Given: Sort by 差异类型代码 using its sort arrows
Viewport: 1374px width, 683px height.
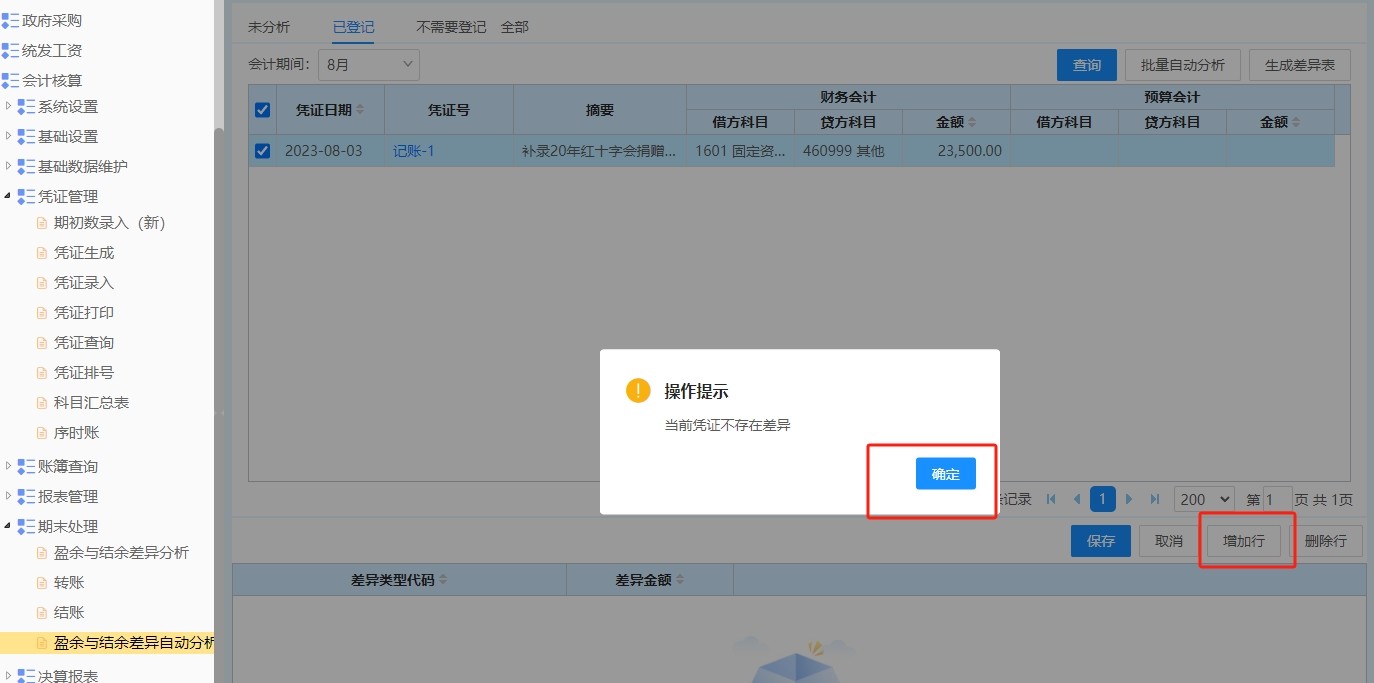Looking at the screenshot, I should click(443, 580).
